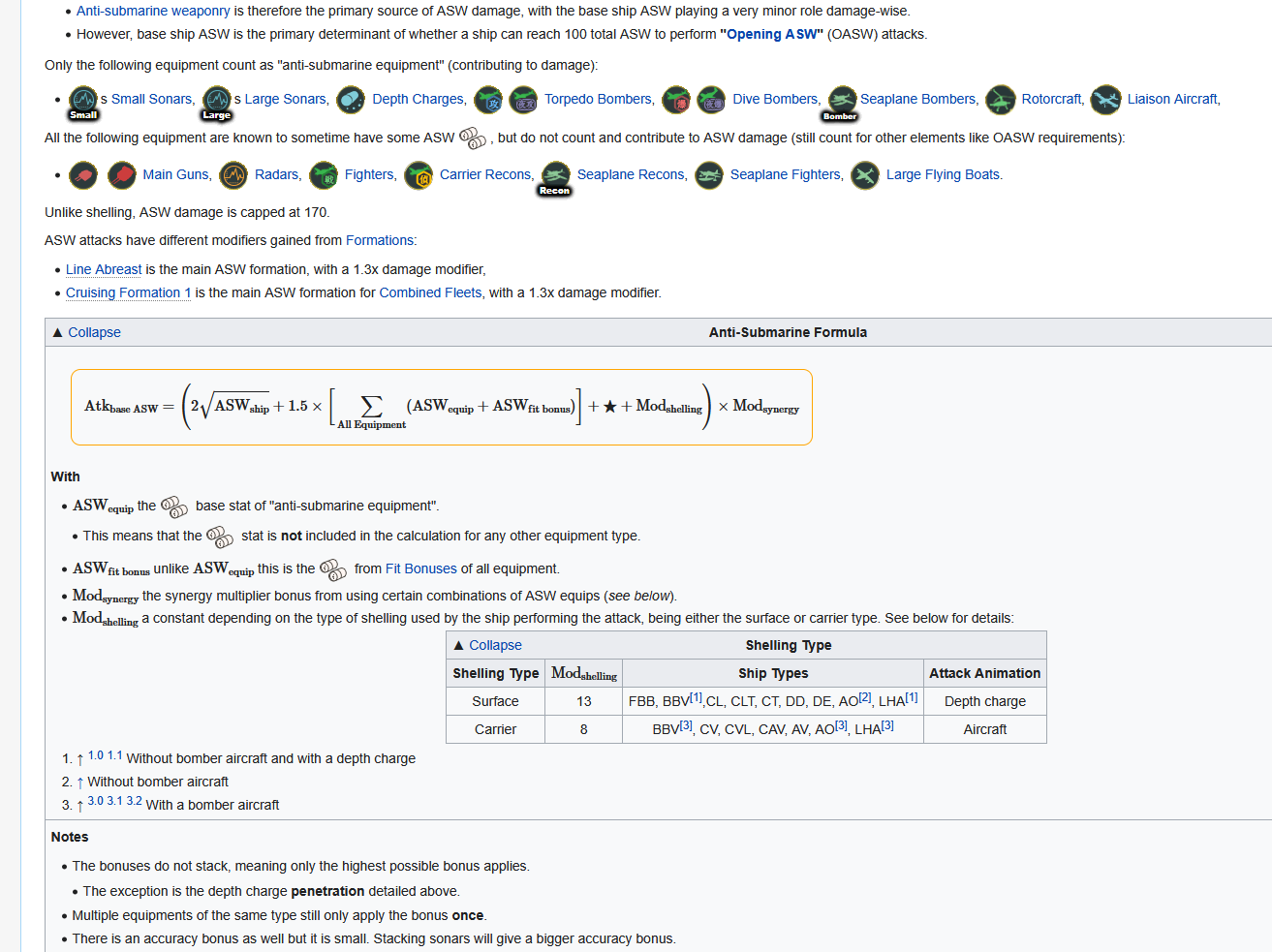The width and height of the screenshot is (1272, 952).
Task: Select the 'Depth charge' attack animation cell
Action: (x=985, y=701)
